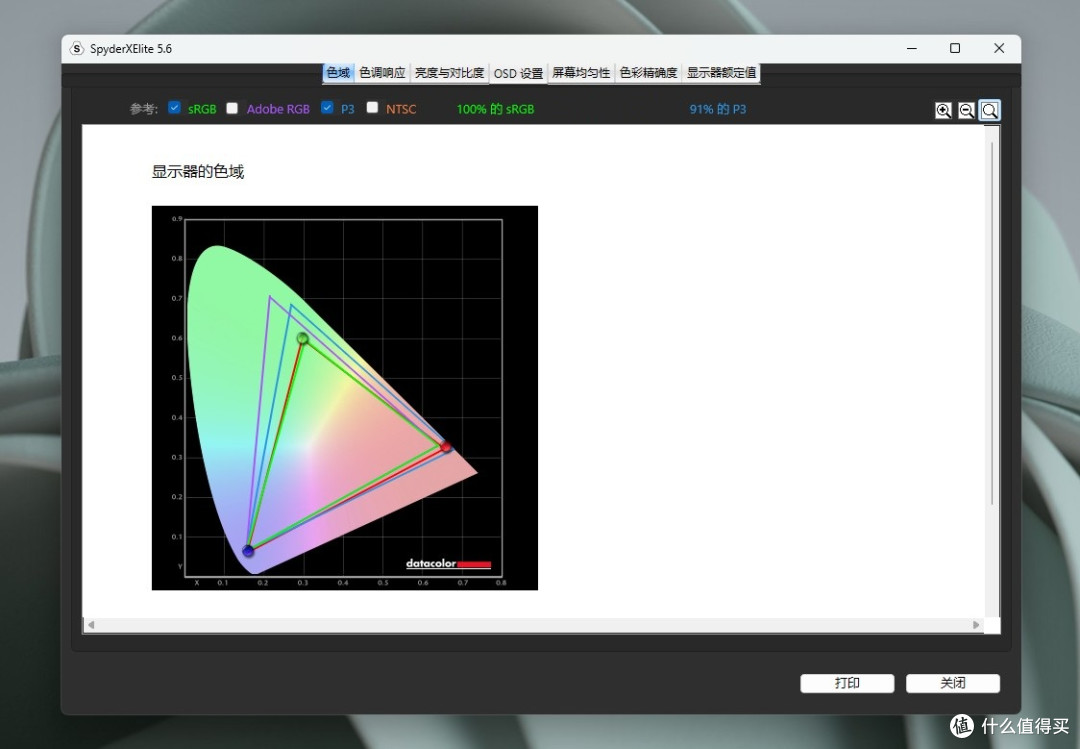Go to the 色彩精确度 tab
Viewport: 1080px width, 749px height.
click(x=648, y=73)
